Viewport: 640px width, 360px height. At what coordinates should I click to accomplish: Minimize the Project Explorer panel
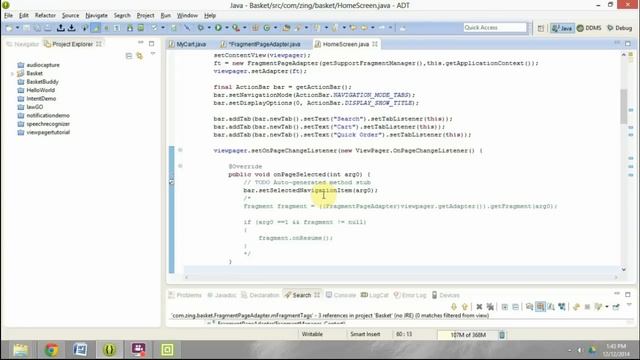[x=141, y=42]
